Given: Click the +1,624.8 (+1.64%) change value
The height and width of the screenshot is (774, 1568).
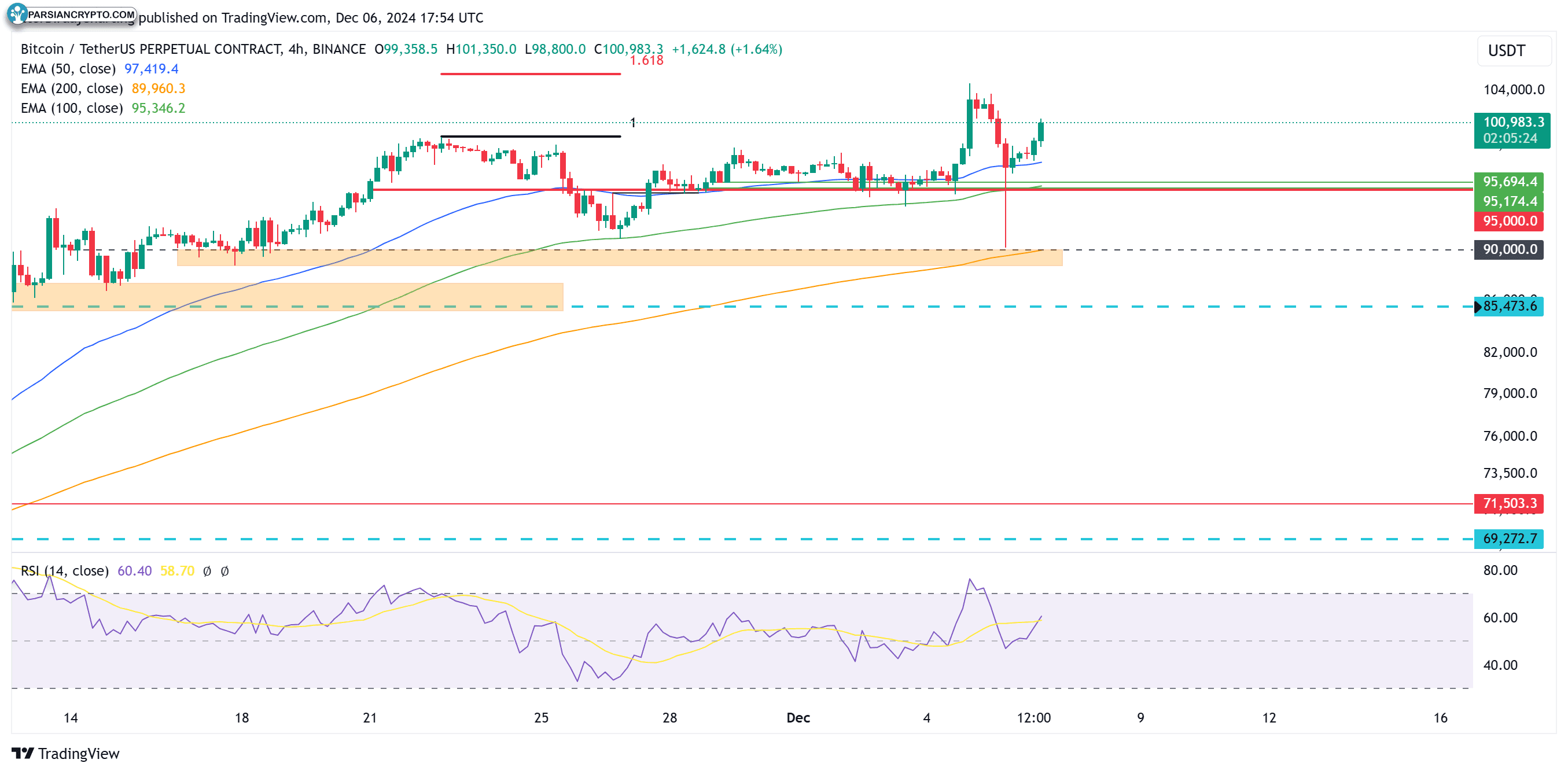Looking at the screenshot, I should point(727,49).
